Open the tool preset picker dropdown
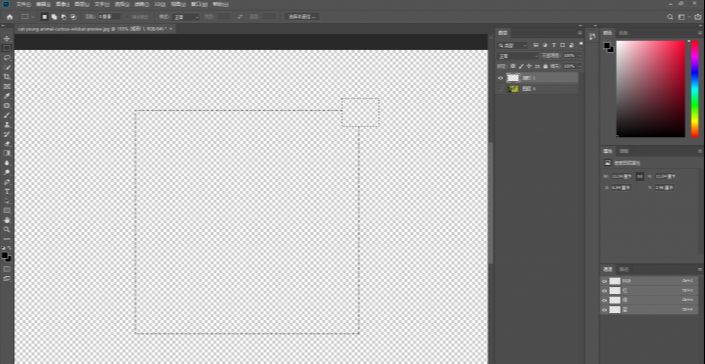Image resolution: width=705 pixels, height=364 pixels. point(27,17)
